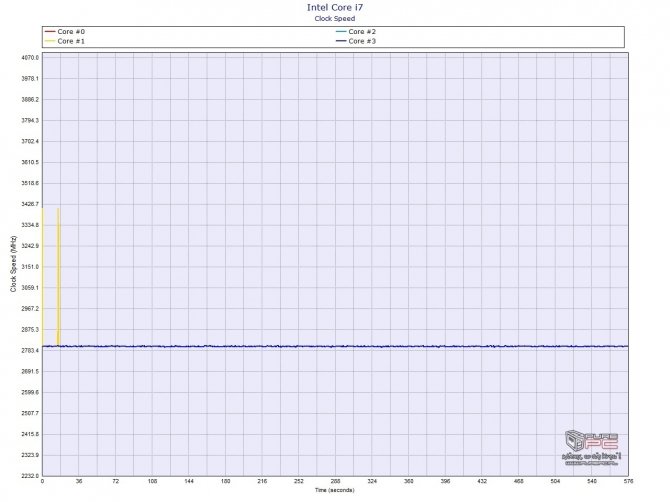Click the 3886.2 y-axis value
The image size is (670, 502).
pos(30,99)
